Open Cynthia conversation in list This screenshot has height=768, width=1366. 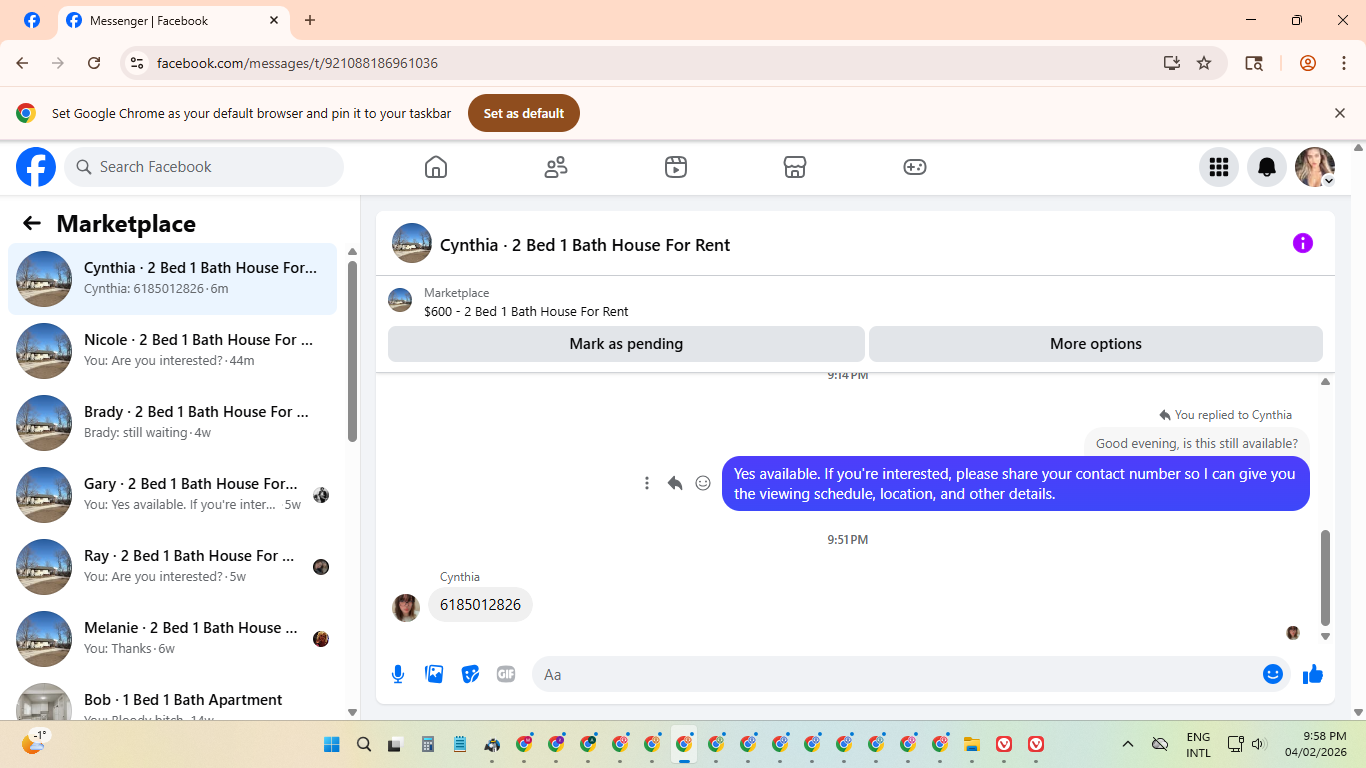(172, 279)
